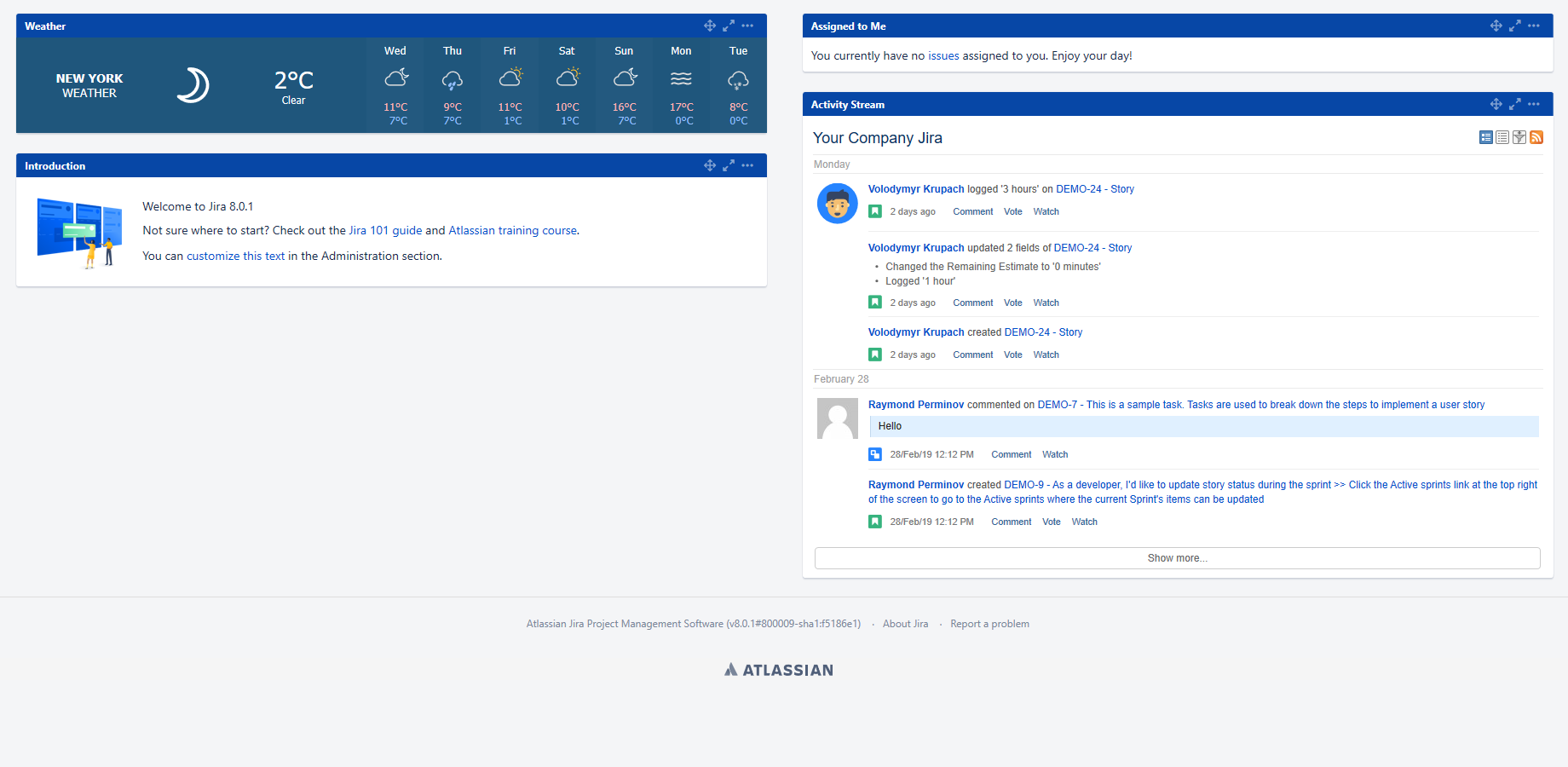Maximize the Activity Stream gadget
The image size is (1568, 767).
tap(1515, 104)
